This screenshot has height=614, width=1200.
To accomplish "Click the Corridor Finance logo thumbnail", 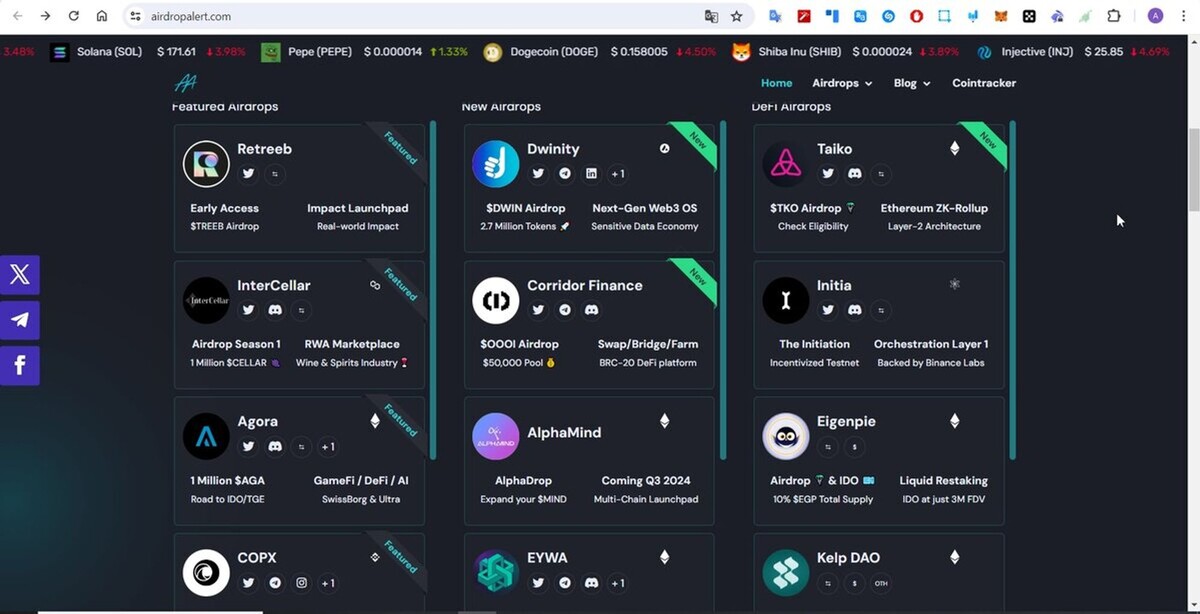I will pyautogui.click(x=495, y=300).
